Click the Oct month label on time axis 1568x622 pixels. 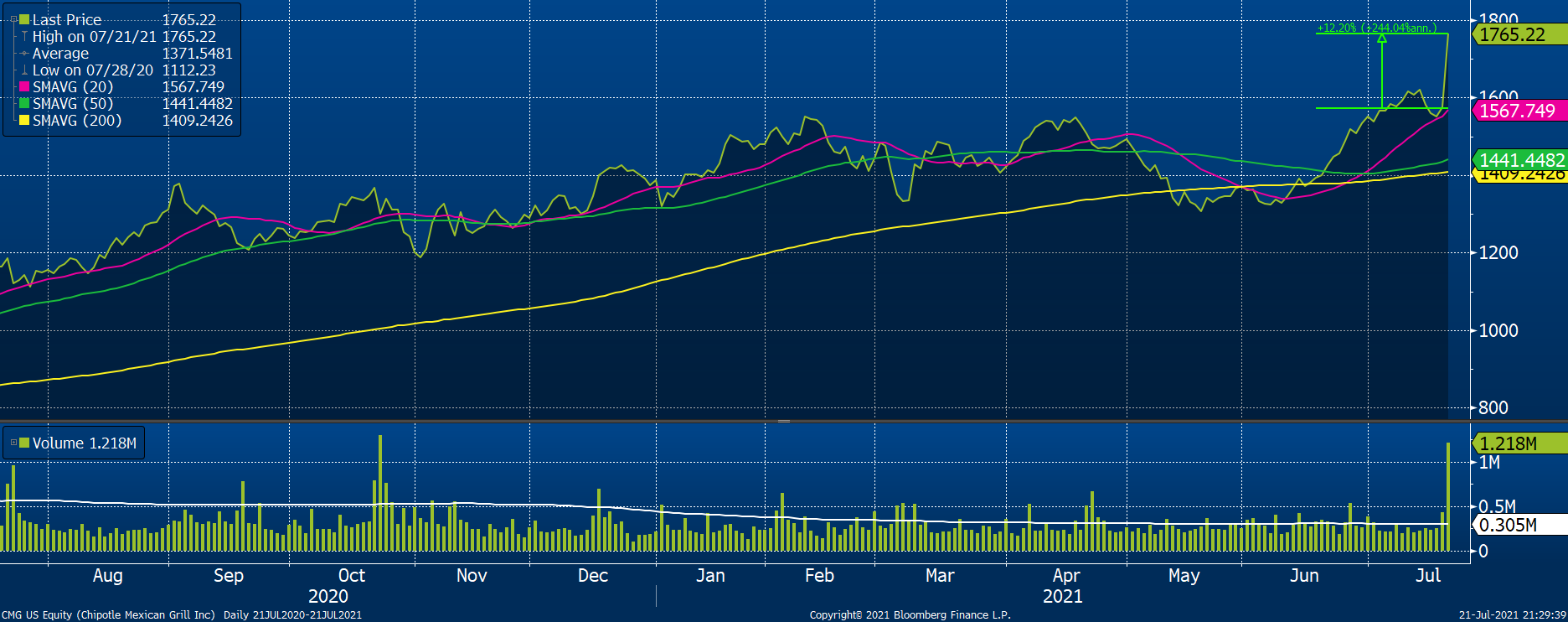click(351, 575)
